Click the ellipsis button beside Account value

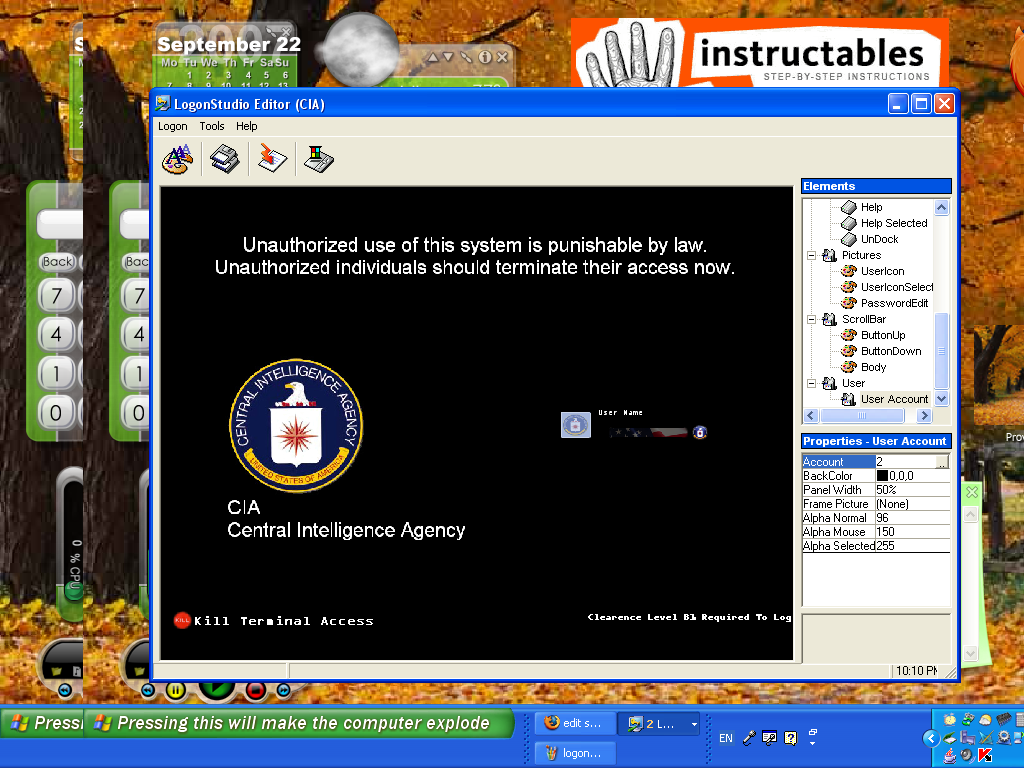pos(942,462)
